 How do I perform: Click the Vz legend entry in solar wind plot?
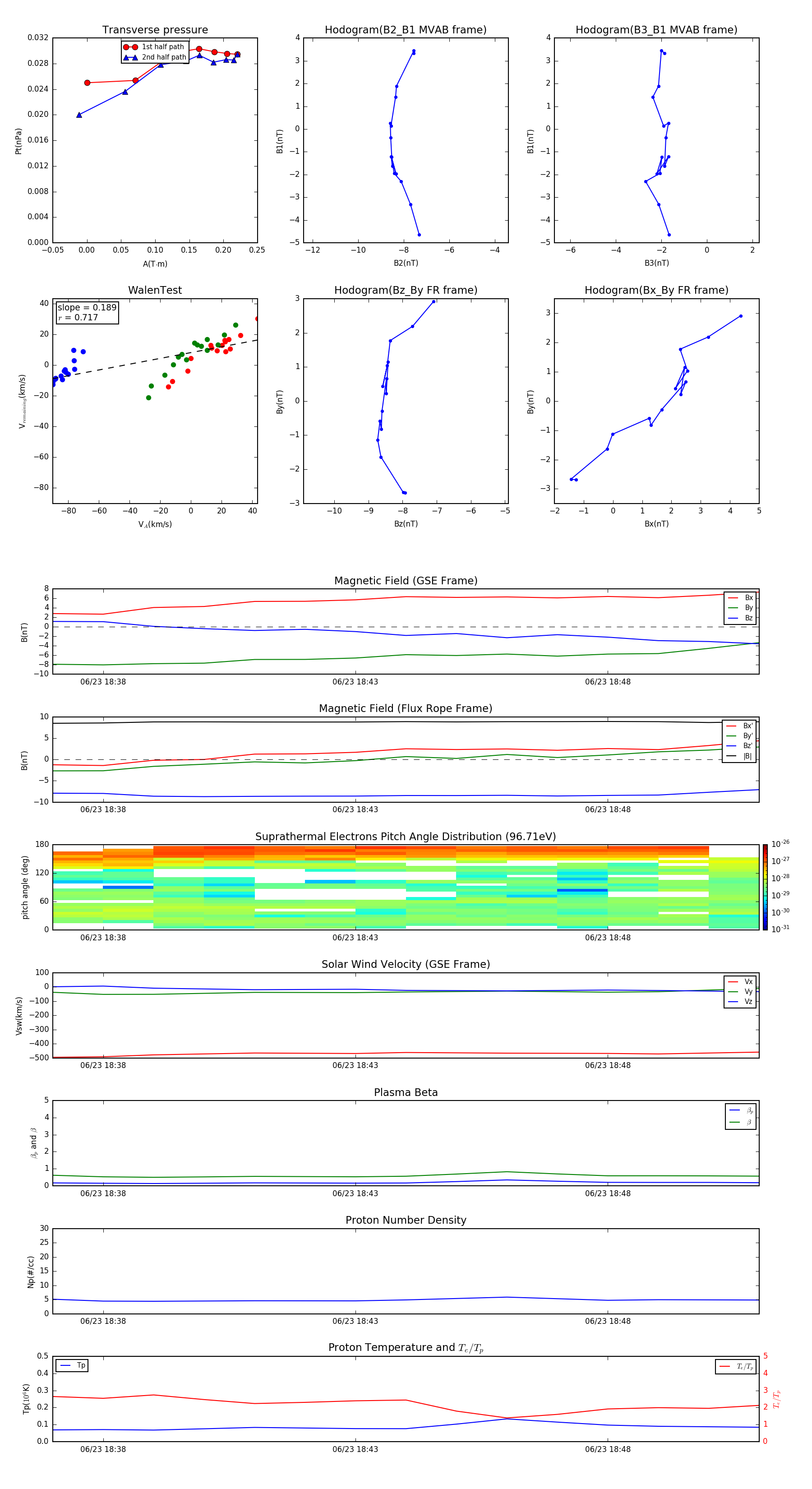tap(740, 1002)
